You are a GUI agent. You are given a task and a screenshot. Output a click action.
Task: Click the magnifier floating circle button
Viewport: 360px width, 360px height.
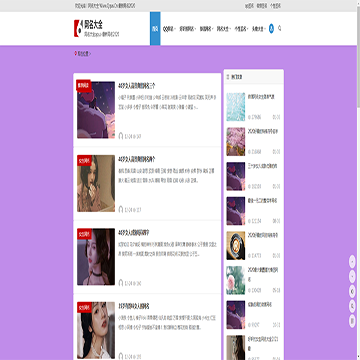(x=352, y=306)
